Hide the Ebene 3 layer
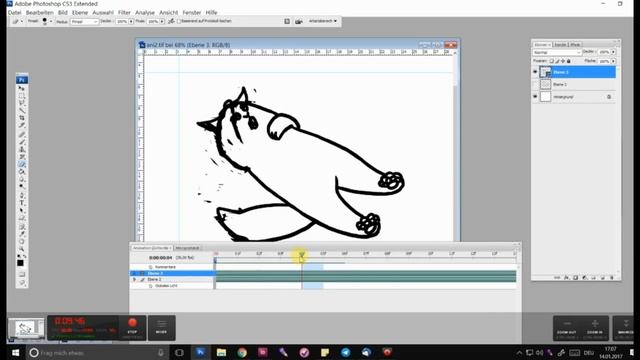Image resolution: width=640 pixels, height=360 pixels. 535,72
